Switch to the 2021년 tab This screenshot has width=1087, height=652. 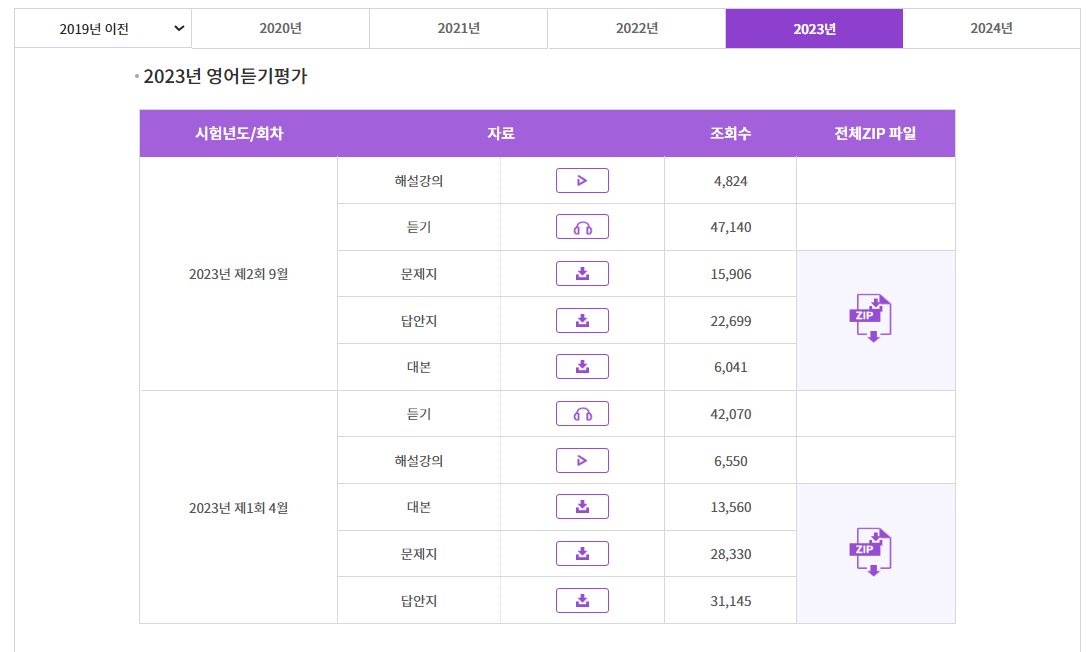point(458,28)
